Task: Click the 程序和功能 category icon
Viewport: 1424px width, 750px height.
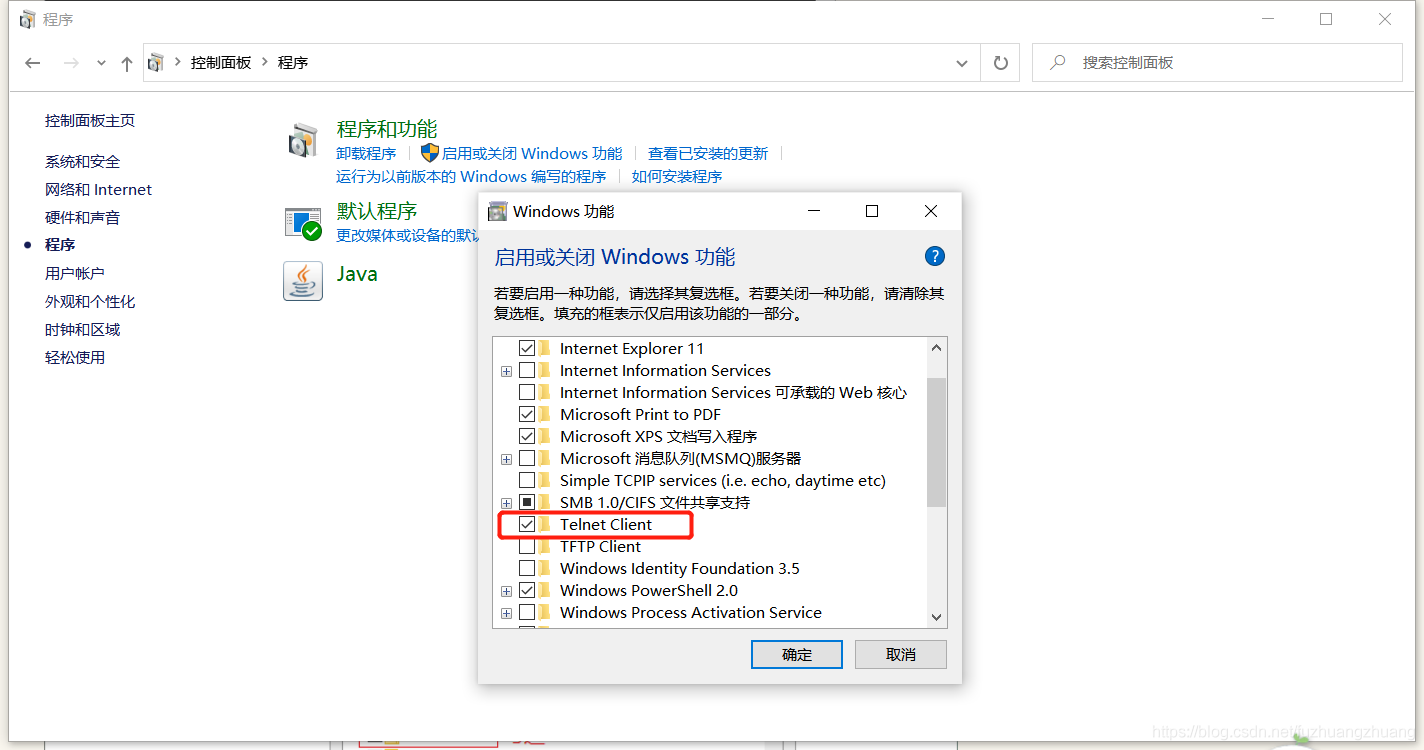Action: pos(303,141)
